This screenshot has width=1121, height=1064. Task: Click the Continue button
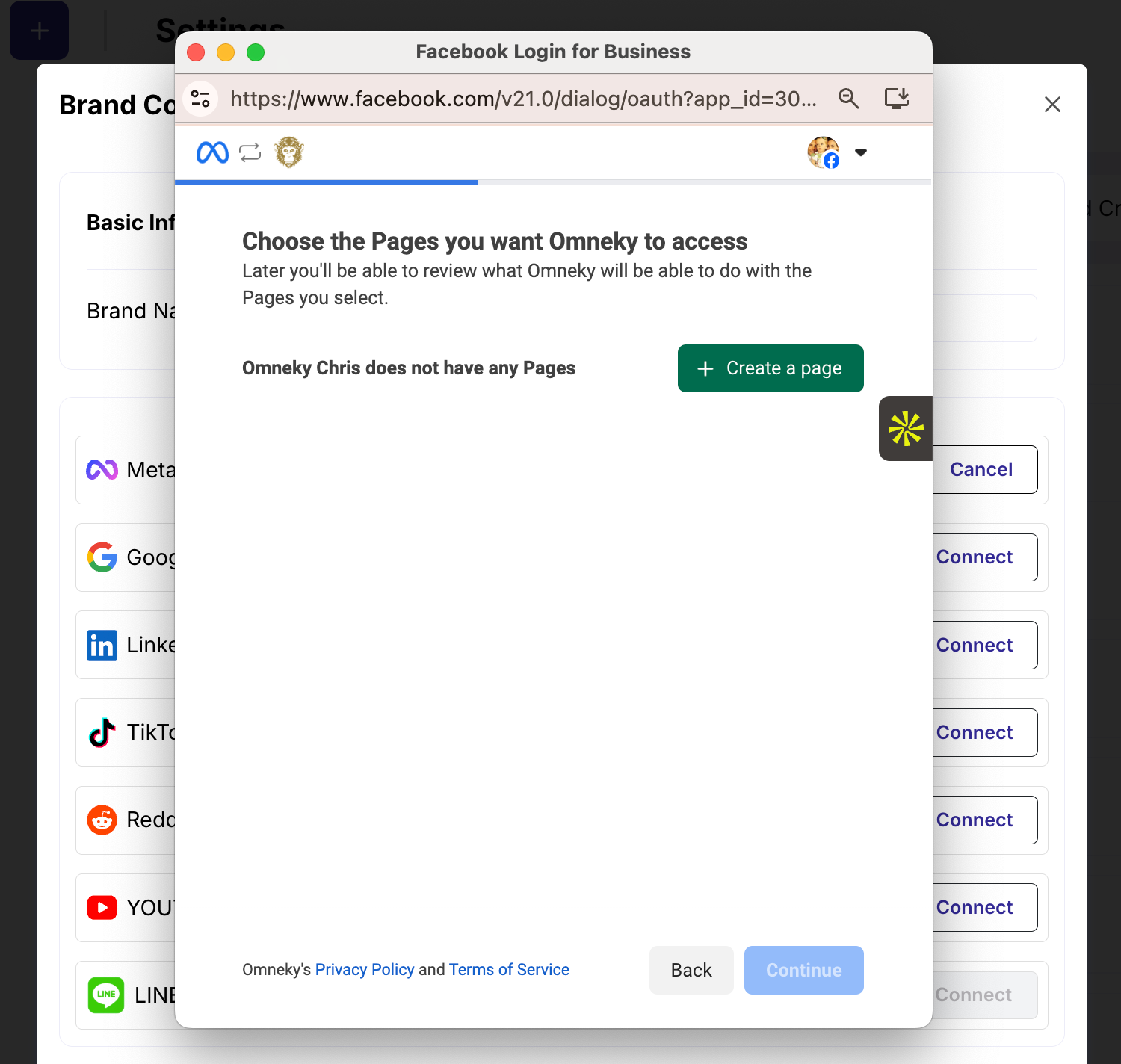click(804, 970)
